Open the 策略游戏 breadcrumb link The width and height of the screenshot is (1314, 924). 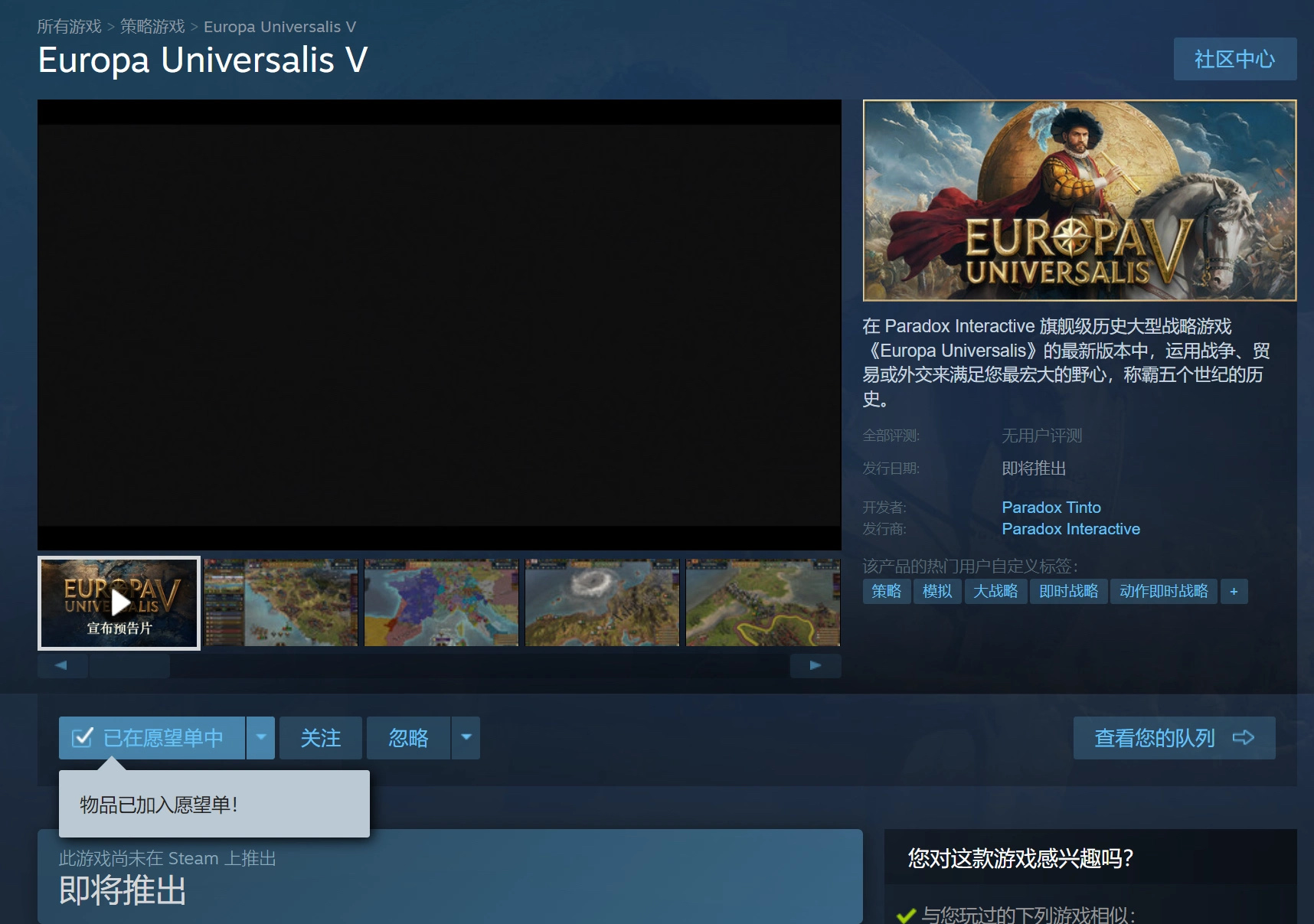point(152,27)
